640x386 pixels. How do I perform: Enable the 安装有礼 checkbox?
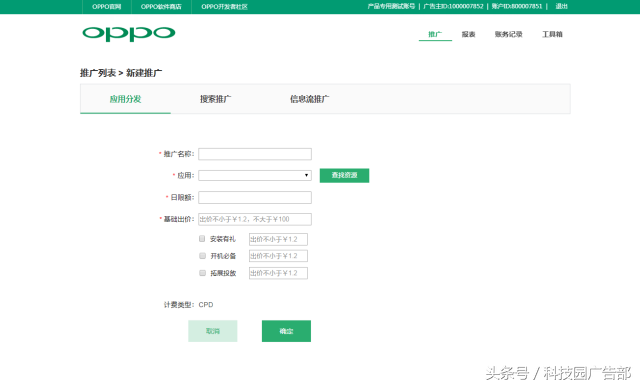202,239
